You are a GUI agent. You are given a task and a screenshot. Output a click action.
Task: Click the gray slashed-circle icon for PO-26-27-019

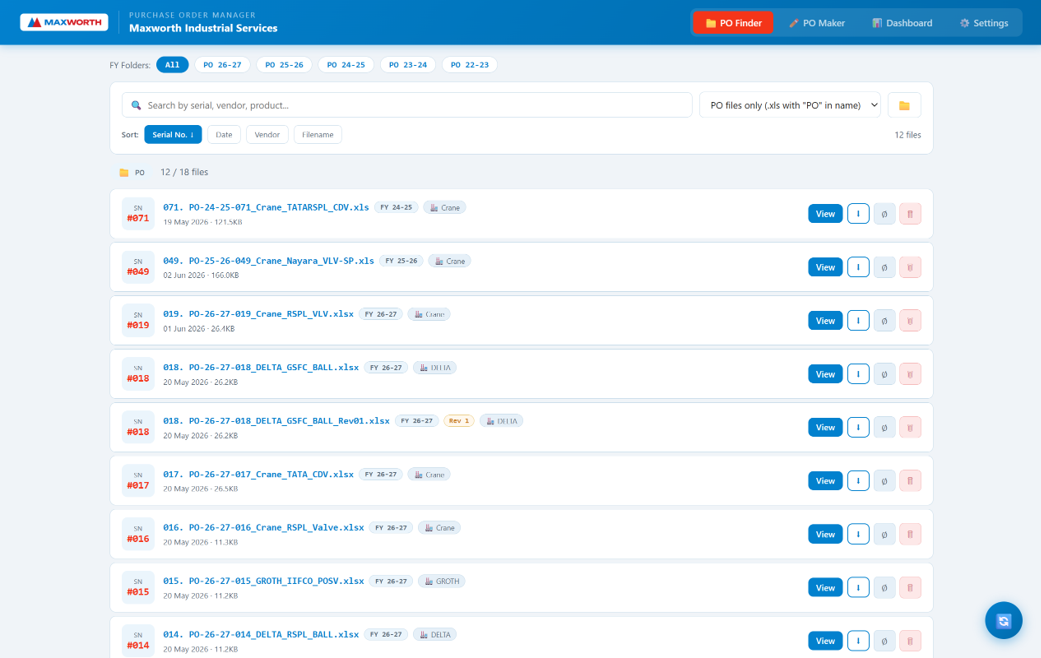tap(884, 321)
